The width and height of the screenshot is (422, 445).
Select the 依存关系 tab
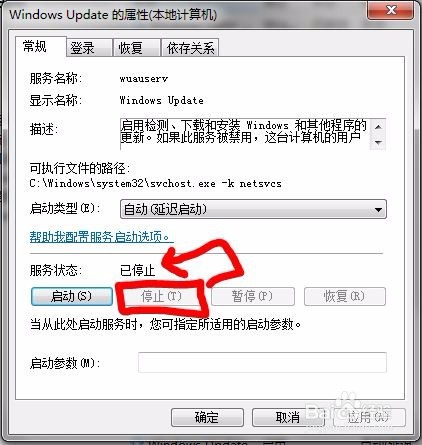click(190, 48)
